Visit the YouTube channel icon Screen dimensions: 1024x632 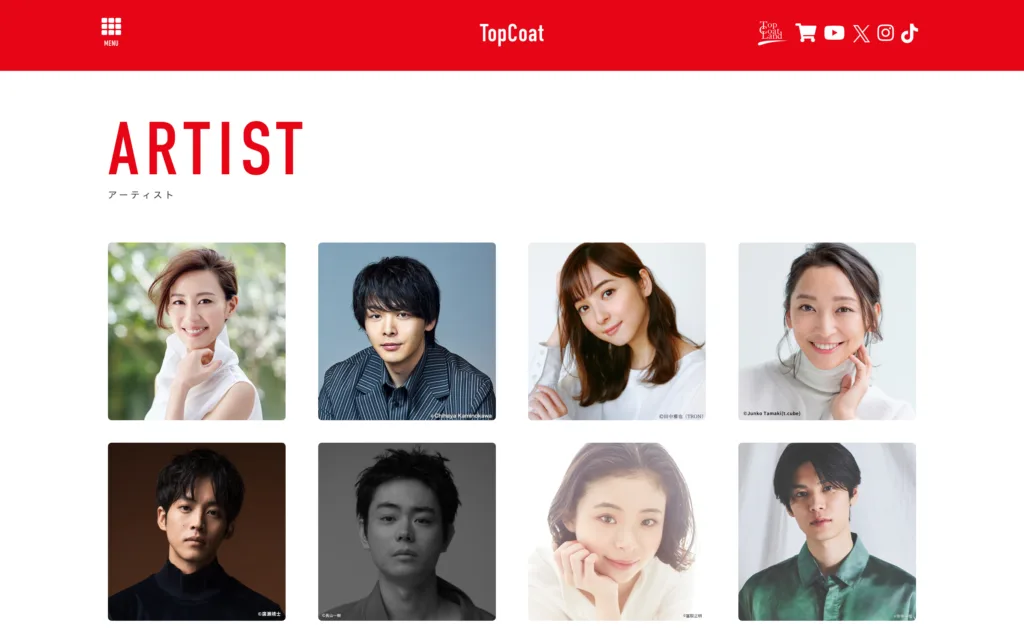[x=834, y=33]
